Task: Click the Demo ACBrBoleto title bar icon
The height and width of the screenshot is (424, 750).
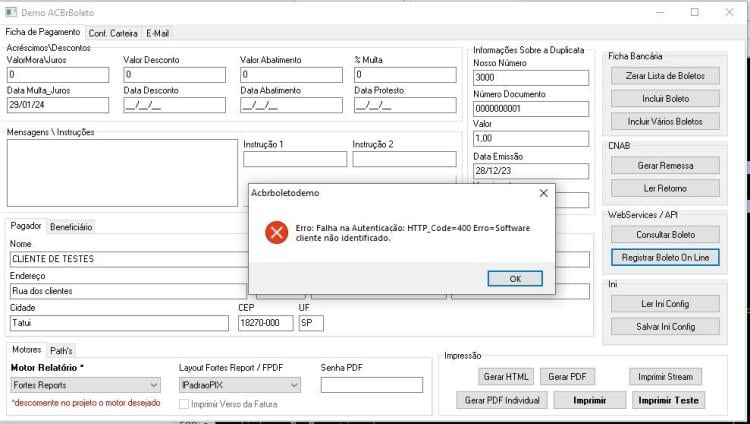Action: 11,12
